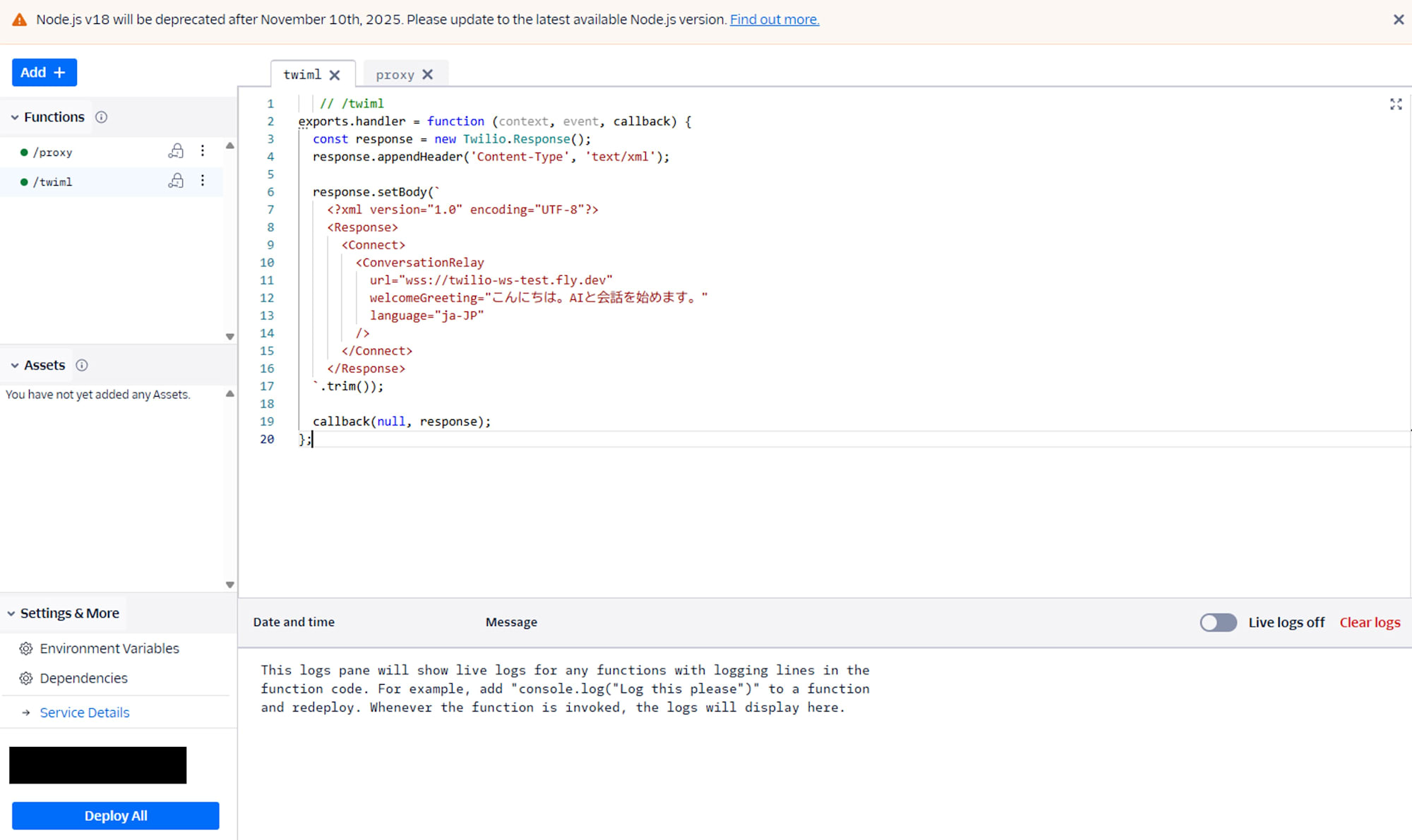Screen dimensions: 1412x840
Task: Click the welcomeGreeting text on line 12
Action: 539,298
